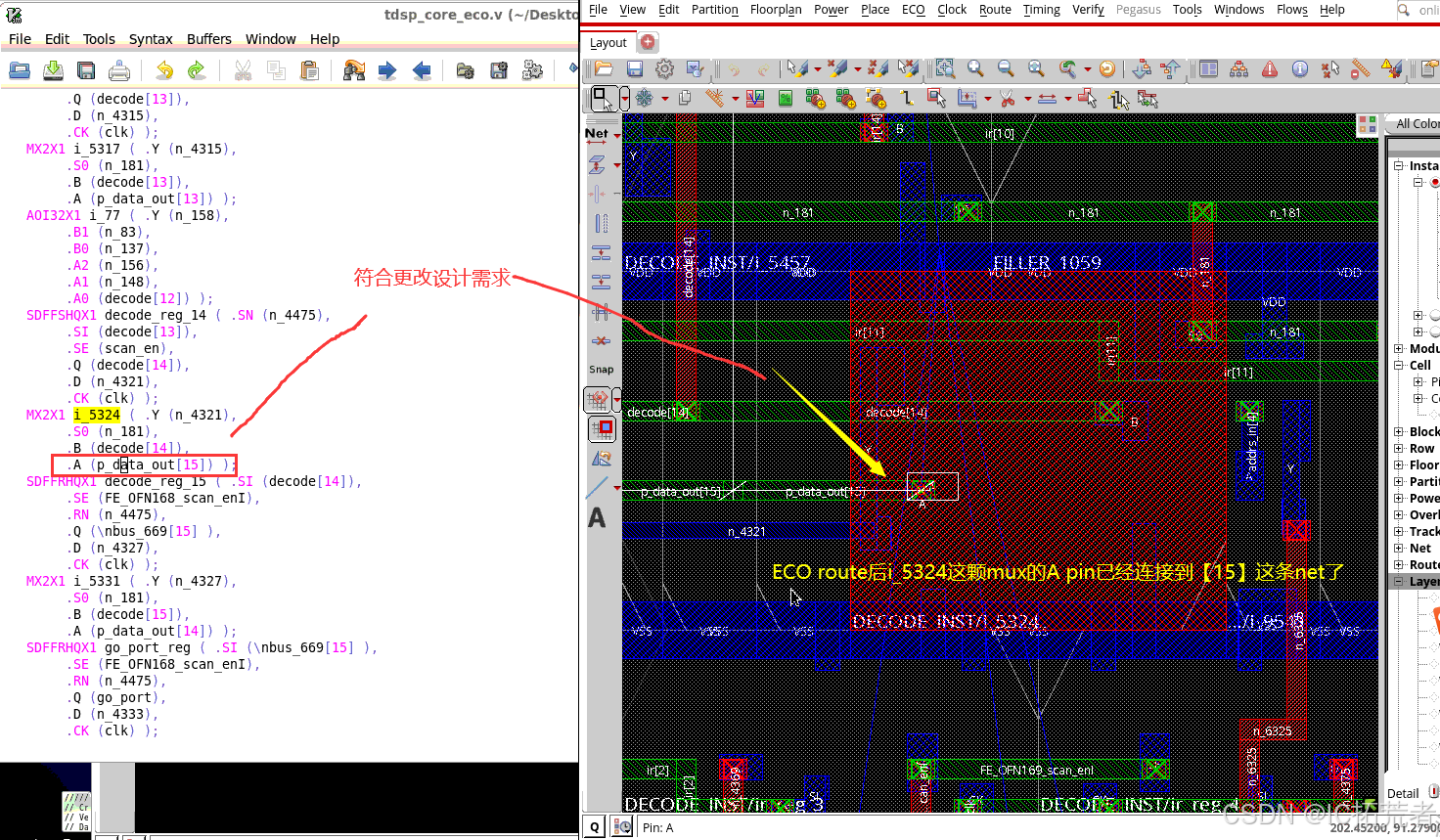Click Q query button in status bar
The image size is (1440, 840).
coord(595,827)
